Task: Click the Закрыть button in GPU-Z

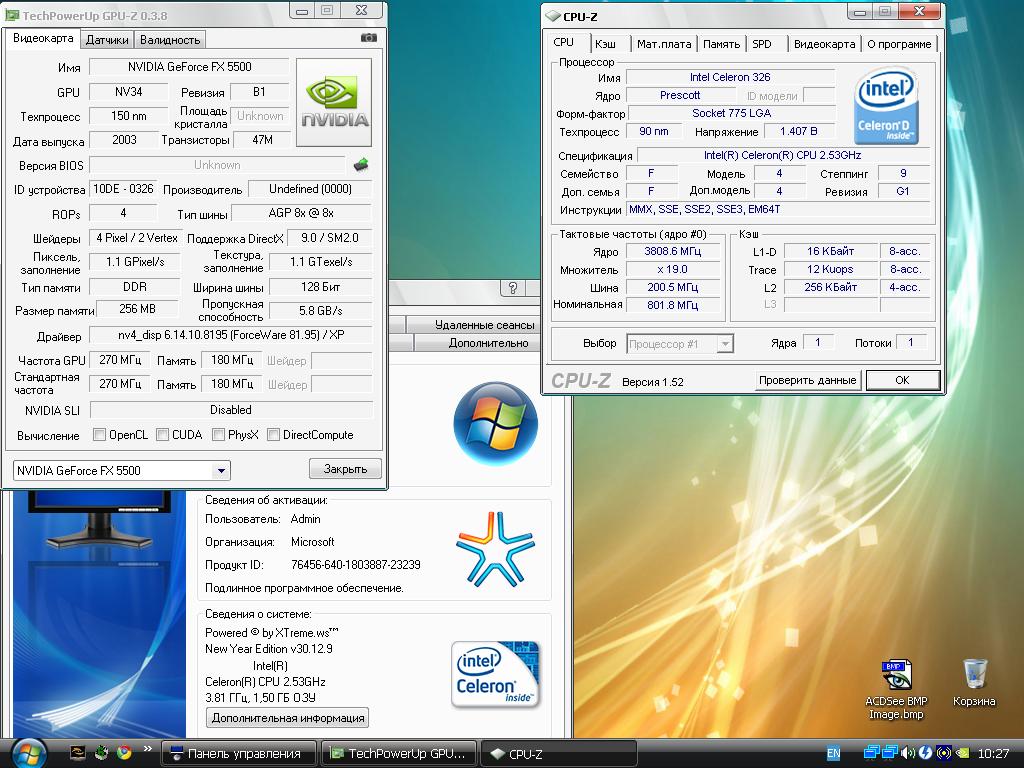Action: click(345, 469)
